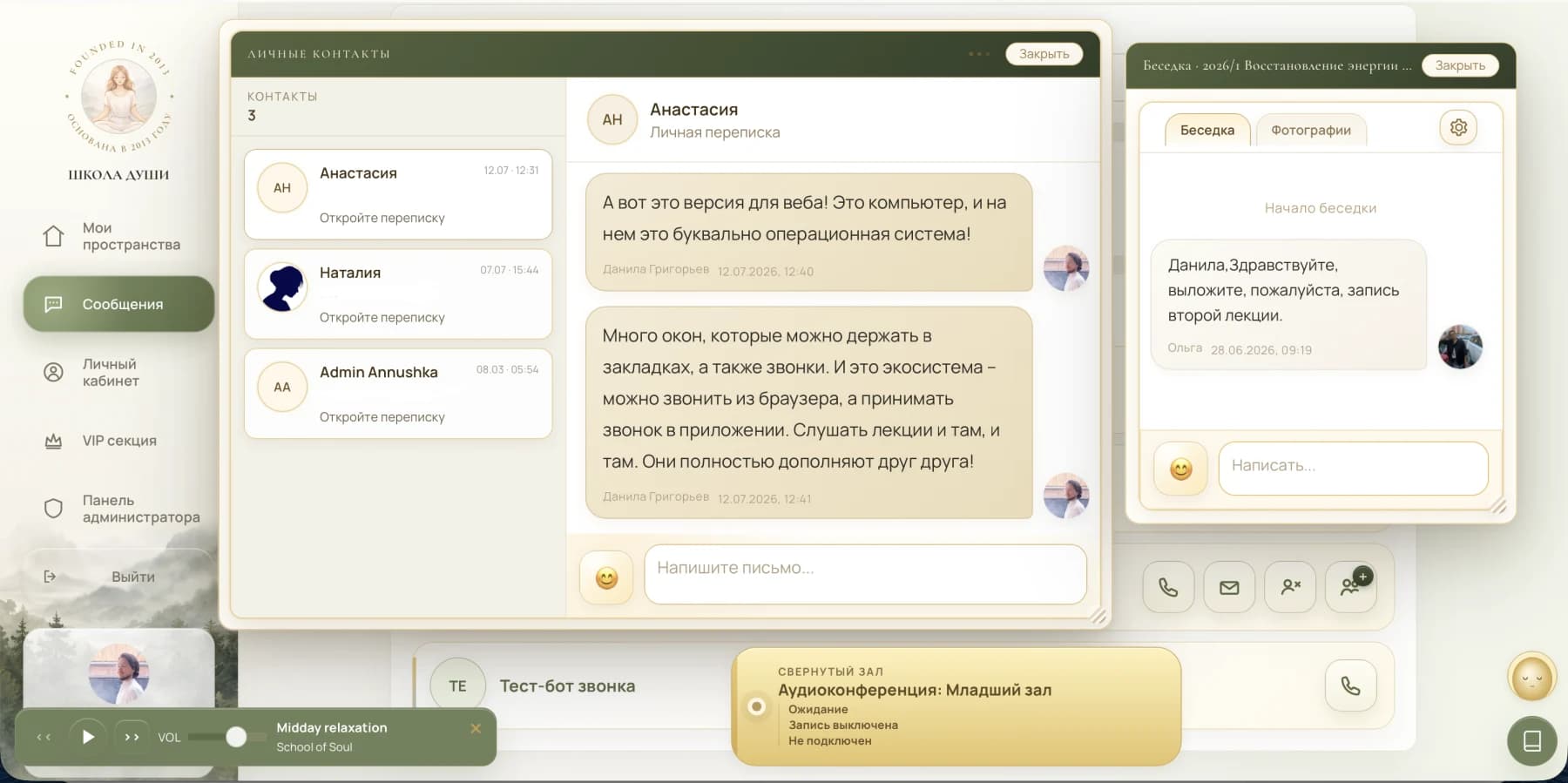
Task: Click the envelope mail icon
Action: click(1229, 587)
